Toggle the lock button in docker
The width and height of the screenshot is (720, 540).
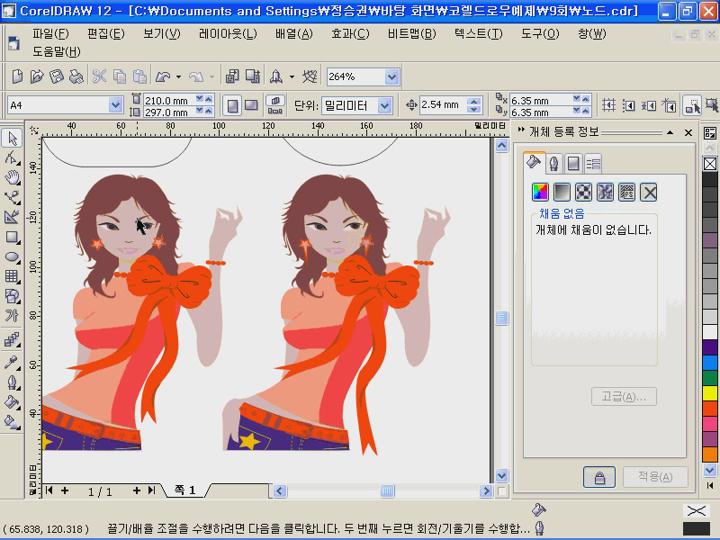point(599,478)
